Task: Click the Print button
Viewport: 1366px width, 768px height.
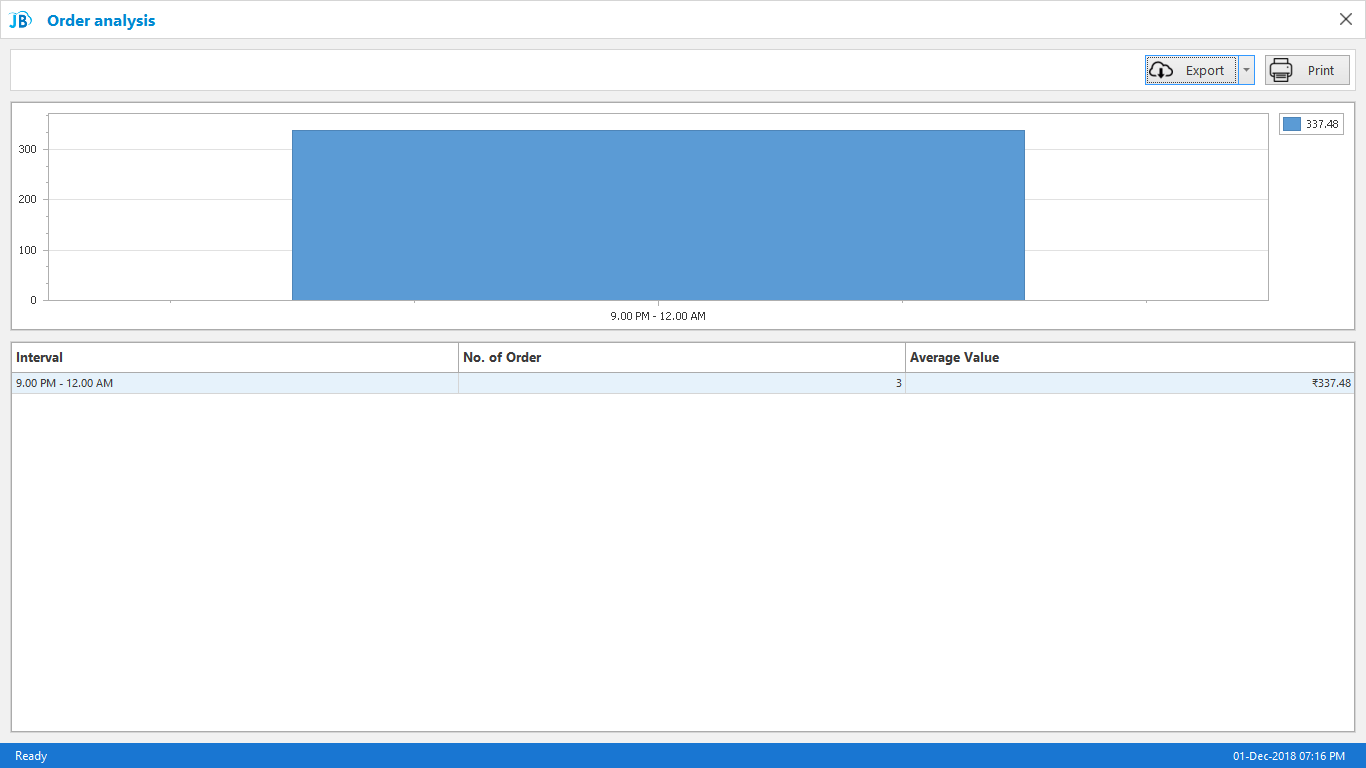Action: pos(1307,70)
